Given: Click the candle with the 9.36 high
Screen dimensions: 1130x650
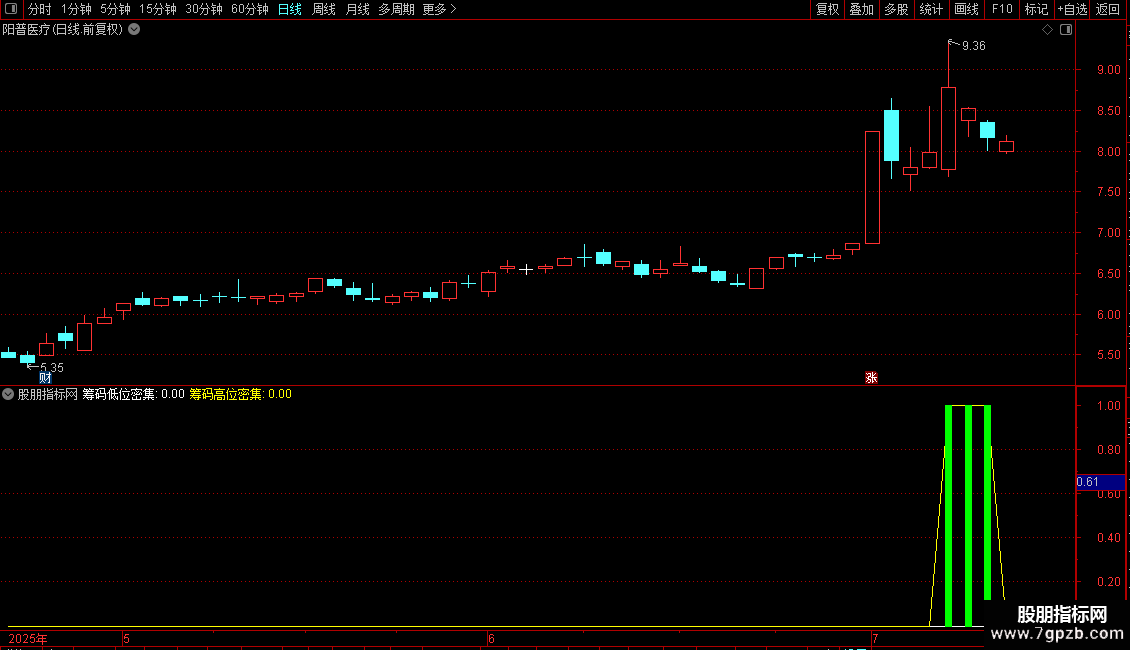Looking at the screenshot, I should [948, 128].
